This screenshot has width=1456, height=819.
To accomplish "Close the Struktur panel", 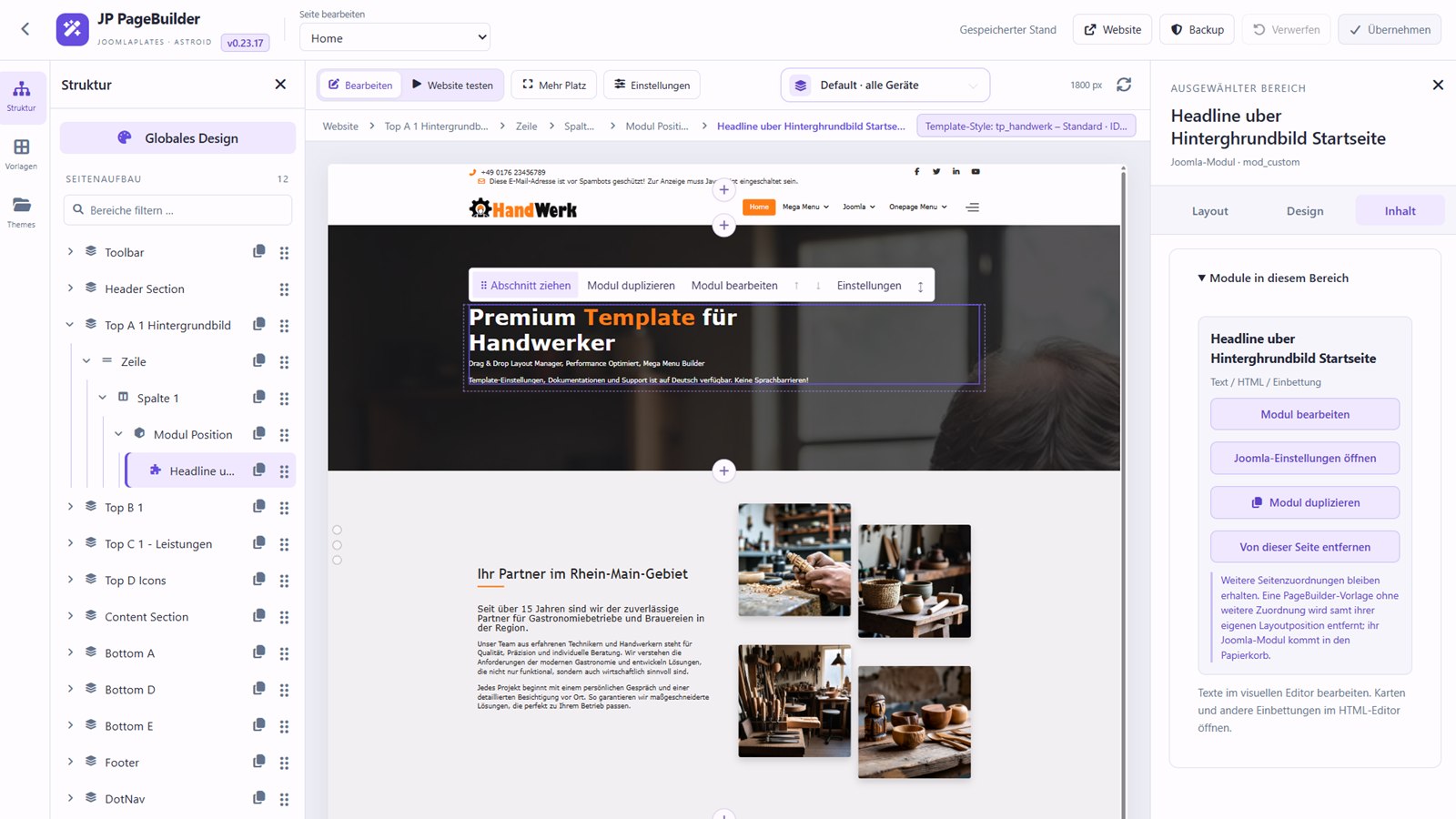I will [x=280, y=85].
